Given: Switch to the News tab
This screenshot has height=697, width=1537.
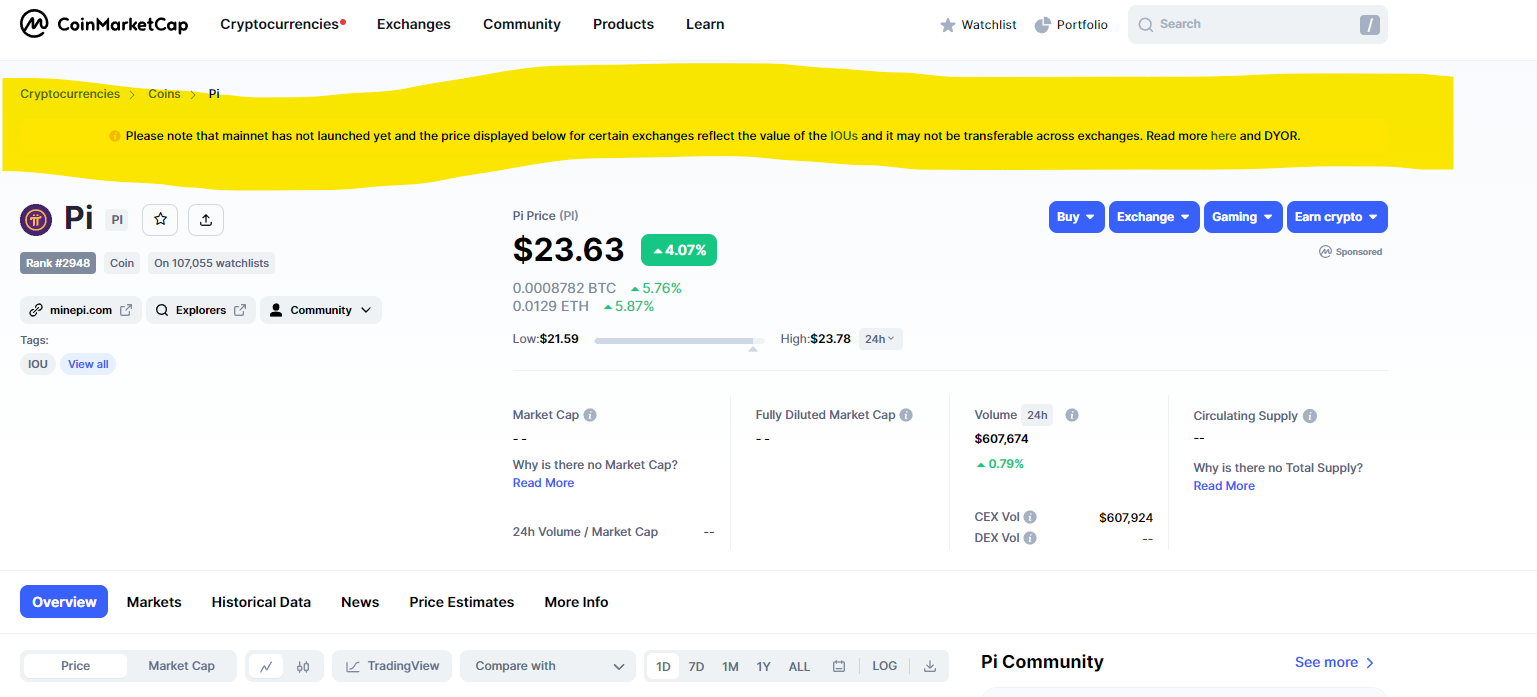Looking at the screenshot, I should (360, 602).
